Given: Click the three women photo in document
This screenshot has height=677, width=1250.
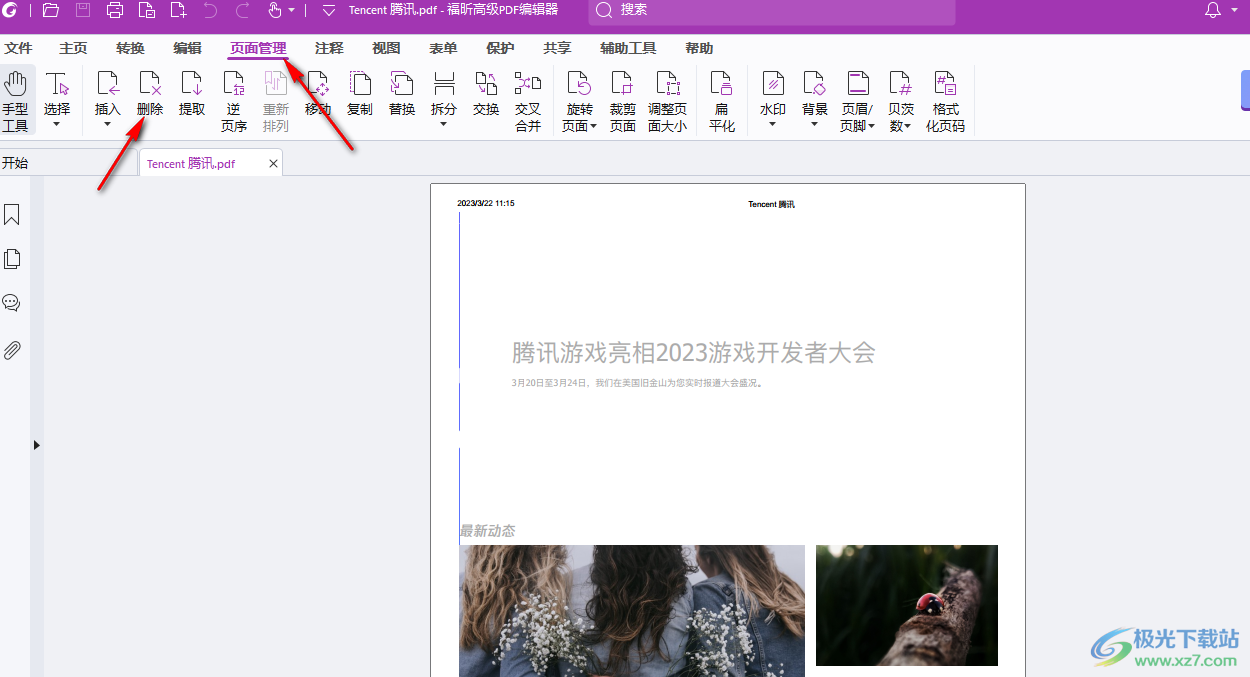Looking at the screenshot, I should tap(632, 610).
